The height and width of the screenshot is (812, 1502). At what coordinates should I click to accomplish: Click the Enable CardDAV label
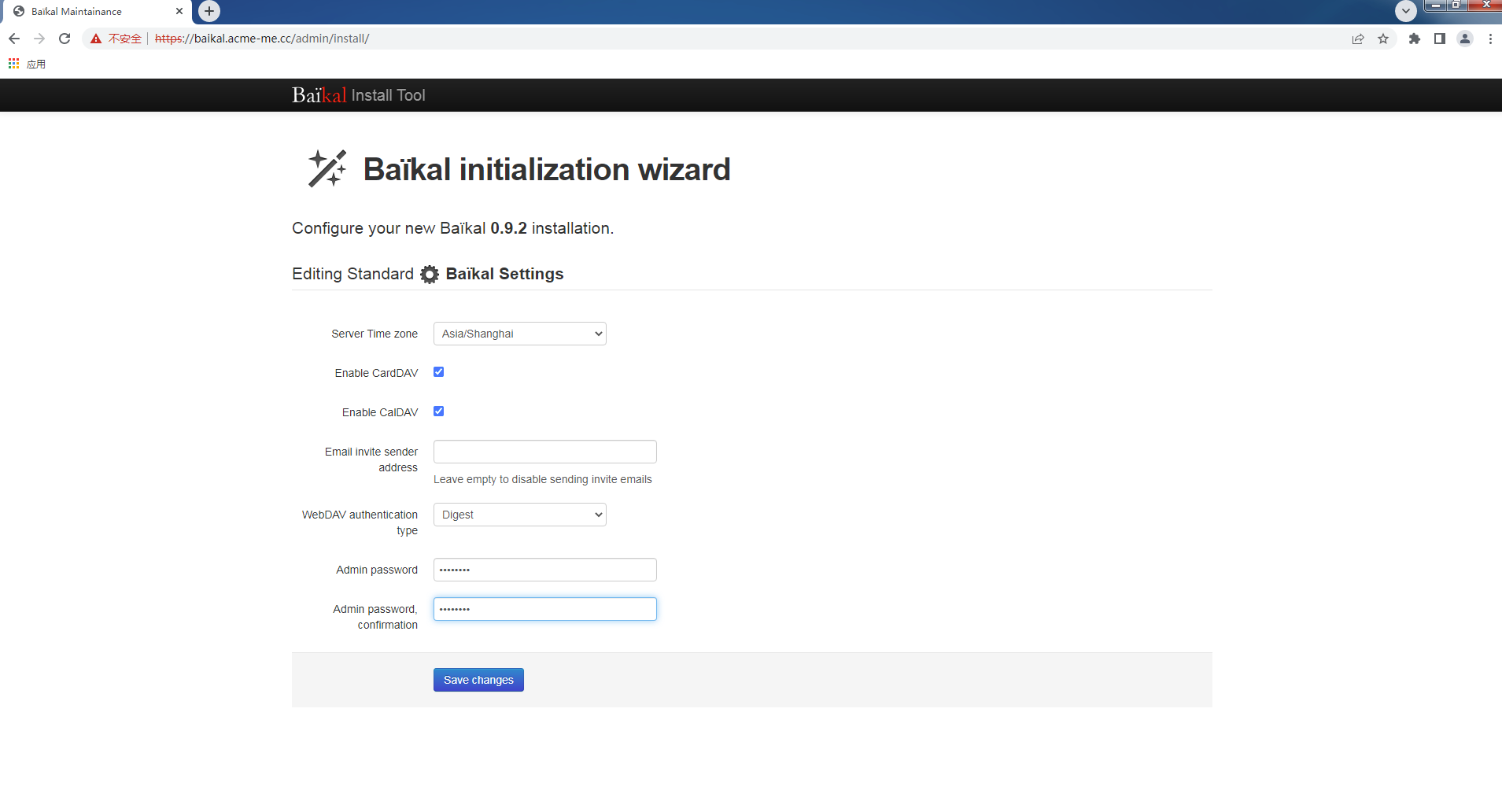click(376, 373)
